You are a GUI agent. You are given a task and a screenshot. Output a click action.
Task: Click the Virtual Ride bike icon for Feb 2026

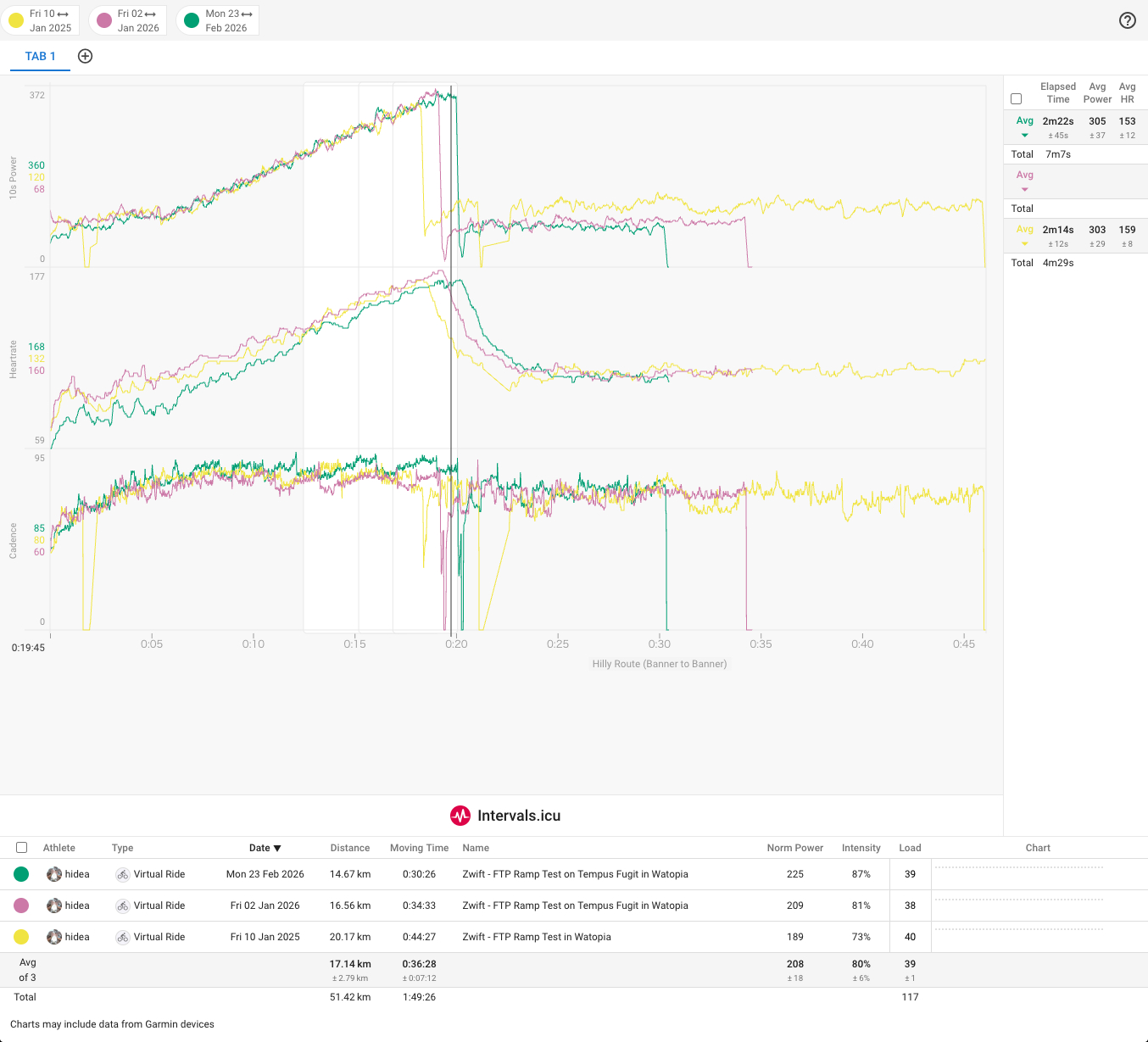click(x=123, y=874)
